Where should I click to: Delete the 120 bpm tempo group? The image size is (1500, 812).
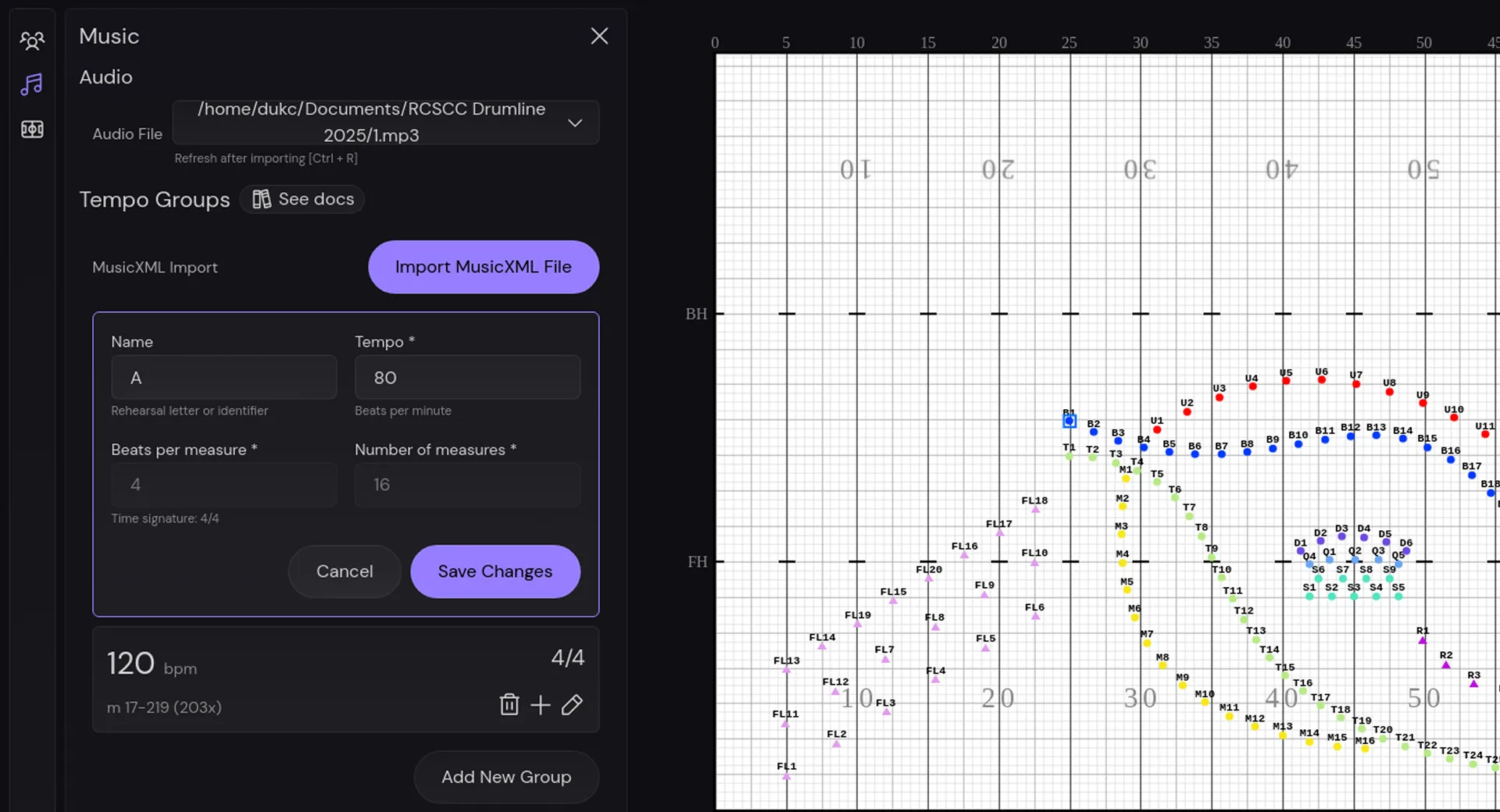pyautogui.click(x=509, y=705)
